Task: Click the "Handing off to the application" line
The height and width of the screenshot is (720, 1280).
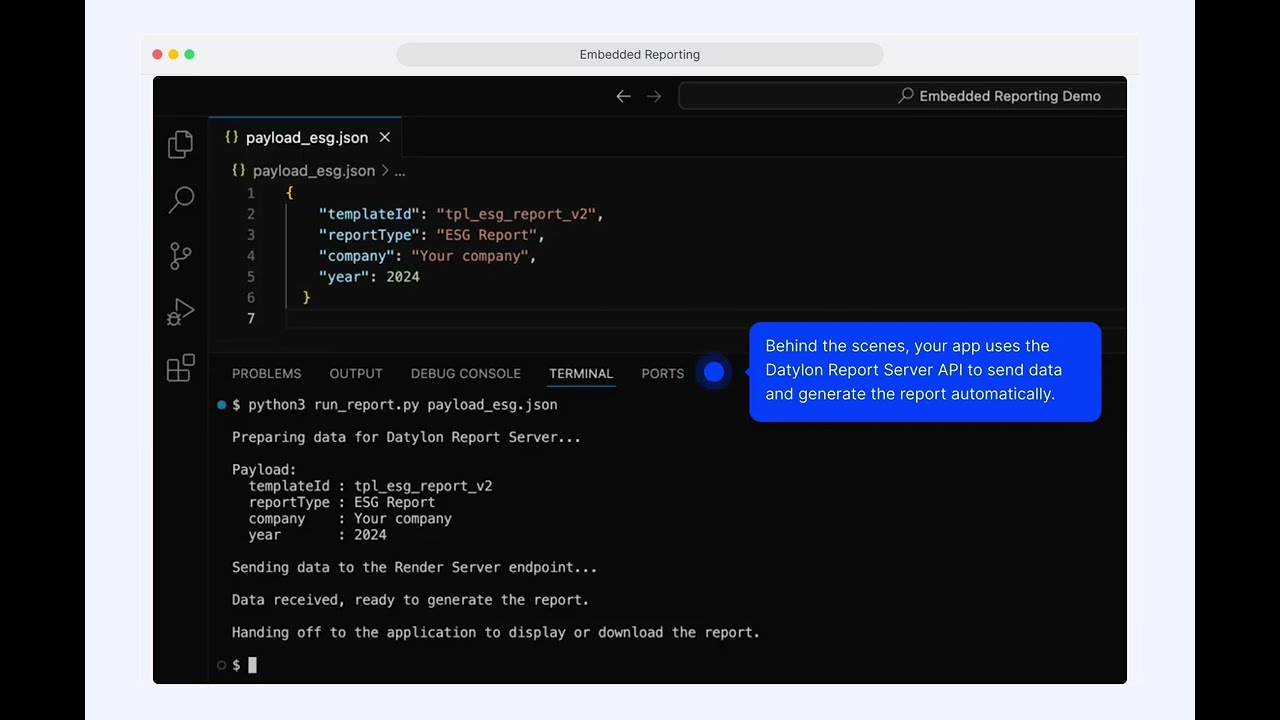Action: 496,632
